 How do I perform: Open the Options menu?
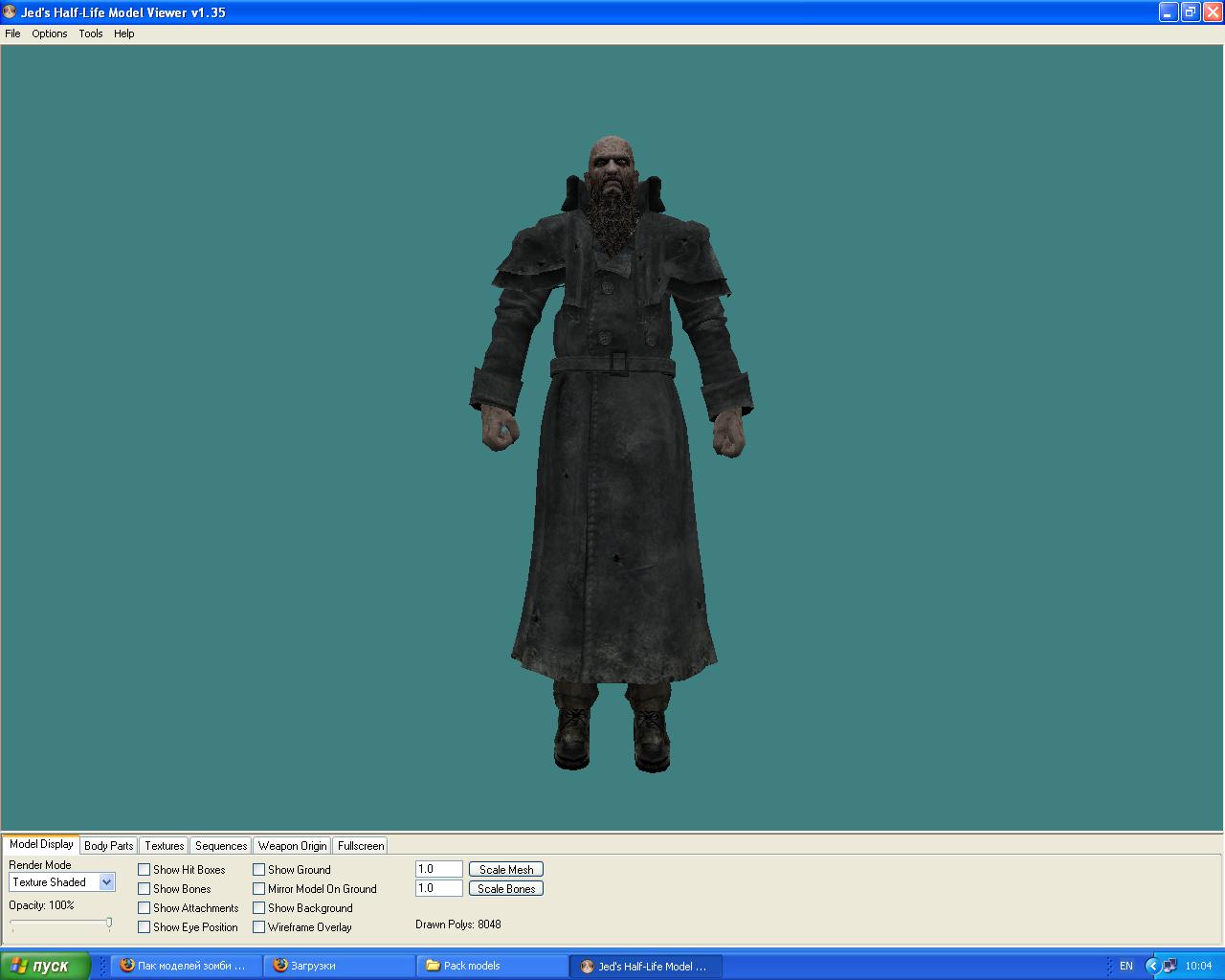50,33
